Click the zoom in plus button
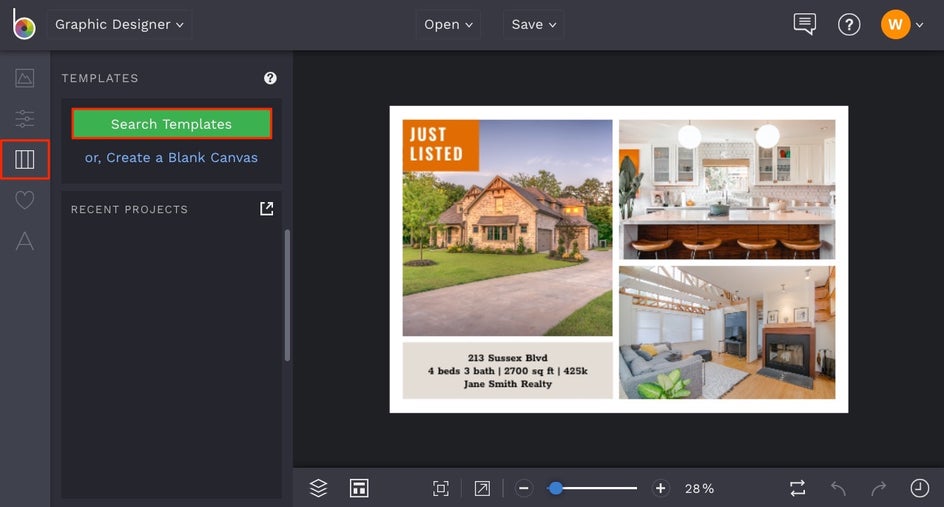This screenshot has height=507, width=944. tap(660, 488)
